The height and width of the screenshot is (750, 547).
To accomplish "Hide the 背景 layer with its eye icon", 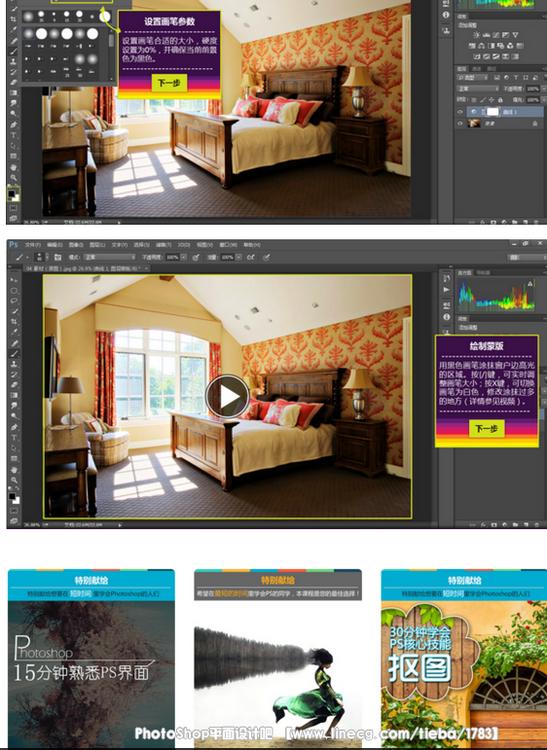I will [460, 123].
